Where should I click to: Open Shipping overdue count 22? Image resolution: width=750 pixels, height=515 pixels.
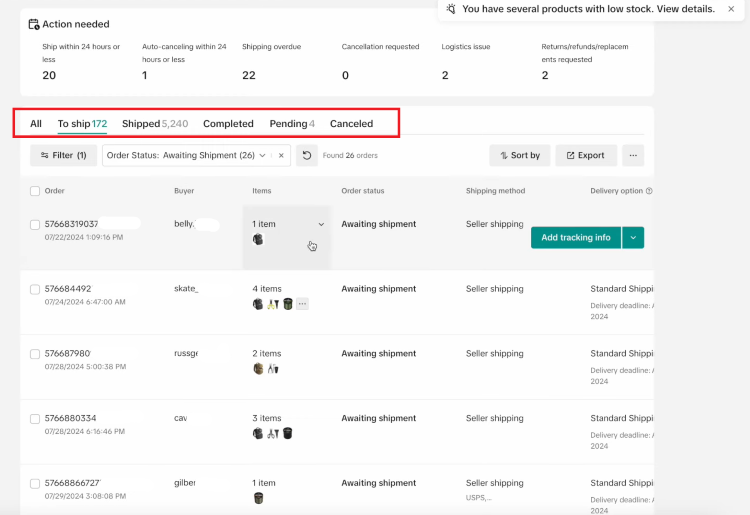[x=249, y=76]
